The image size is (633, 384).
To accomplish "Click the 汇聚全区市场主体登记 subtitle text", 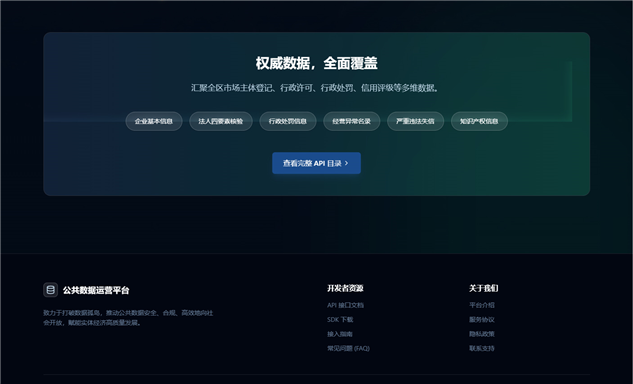I will click(x=315, y=88).
